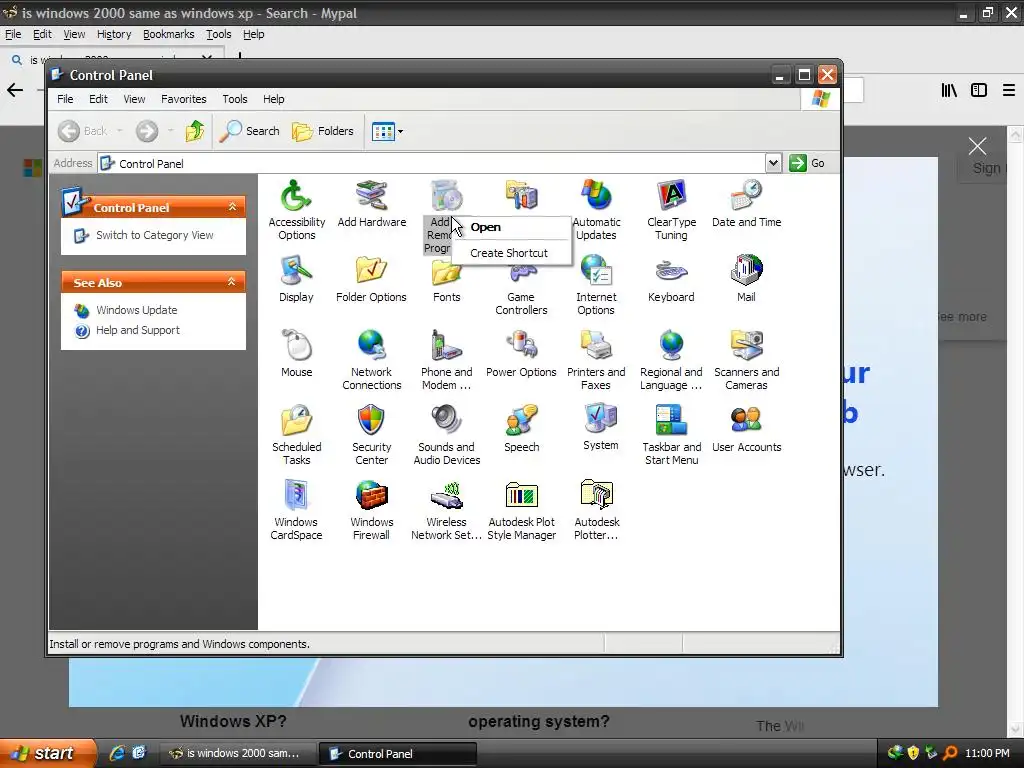Open Phone and Modem options icon
The width and height of the screenshot is (1024, 768).
tap(447, 360)
